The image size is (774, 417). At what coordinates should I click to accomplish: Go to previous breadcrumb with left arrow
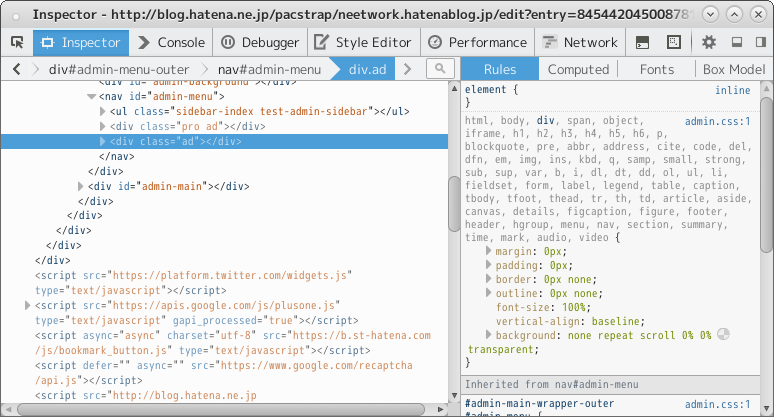(x=16, y=69)
